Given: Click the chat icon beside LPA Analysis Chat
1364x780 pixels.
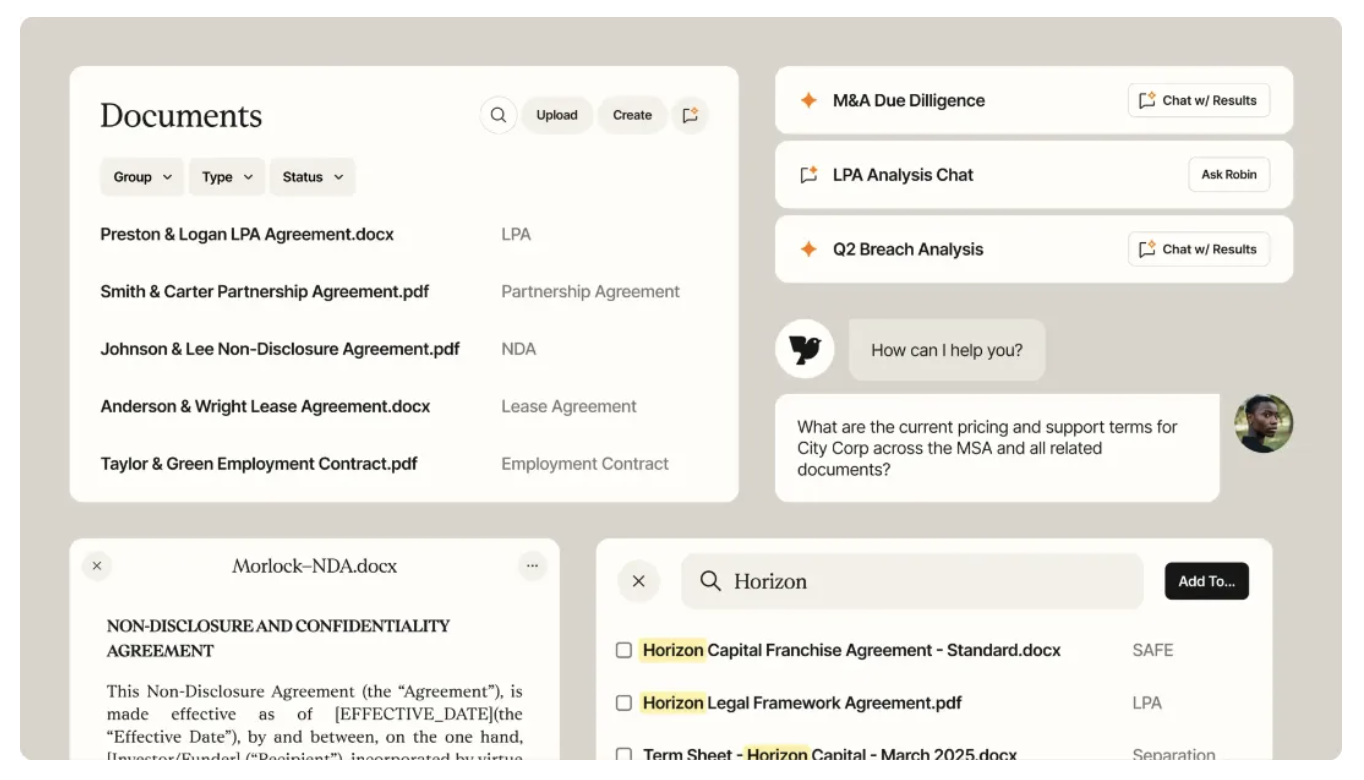Looking at the screenshot, I should 809,175.
